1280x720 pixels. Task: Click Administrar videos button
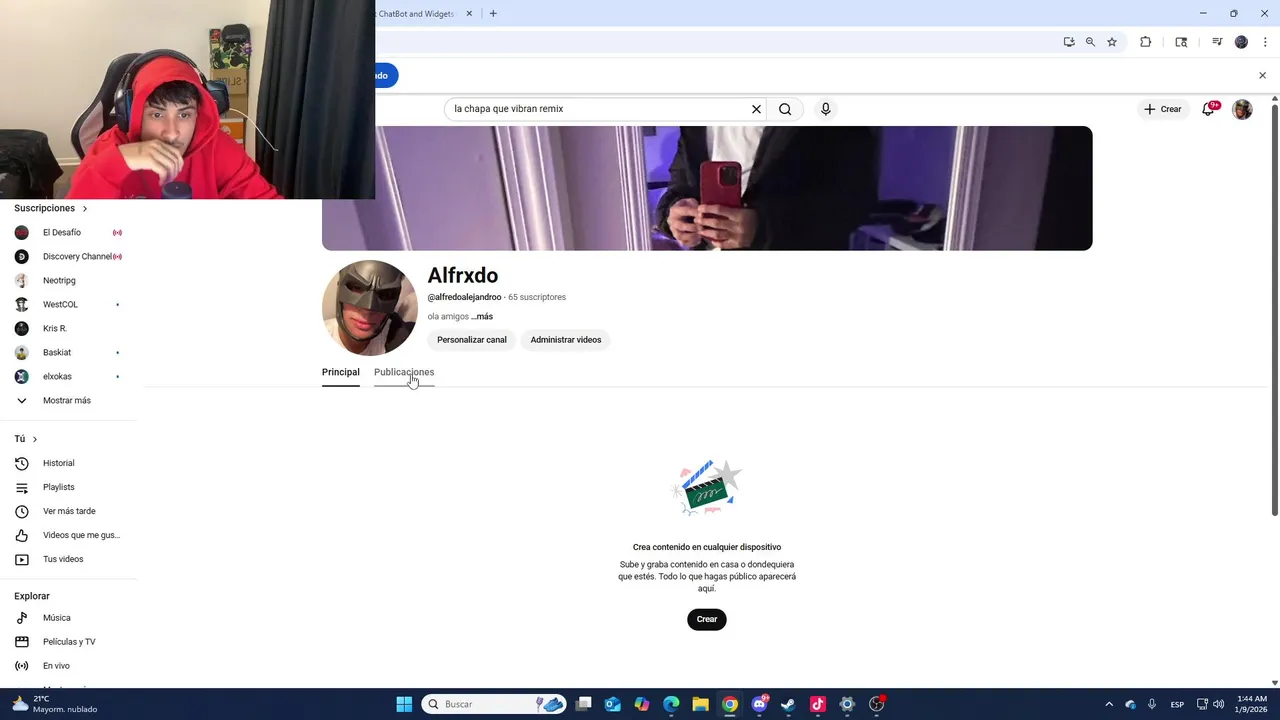coord(566,340)
